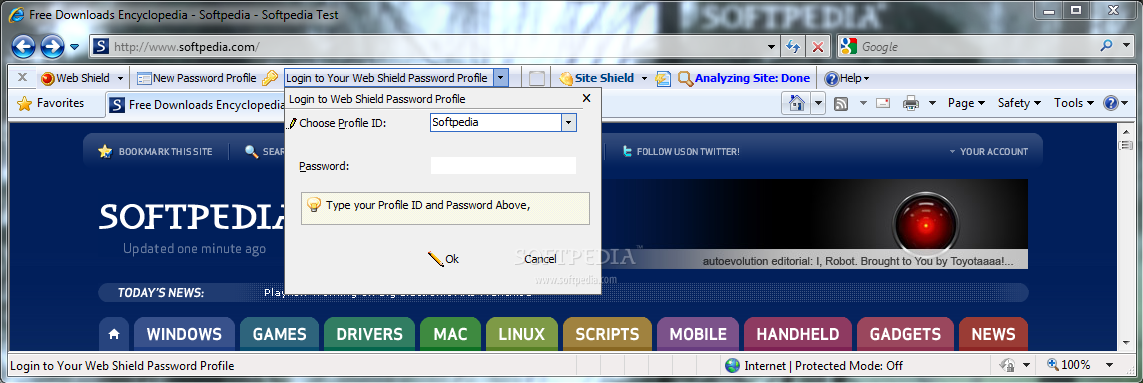Click New Password Profile button
This screenshot has height=383, width=1143.
(197, 78)
